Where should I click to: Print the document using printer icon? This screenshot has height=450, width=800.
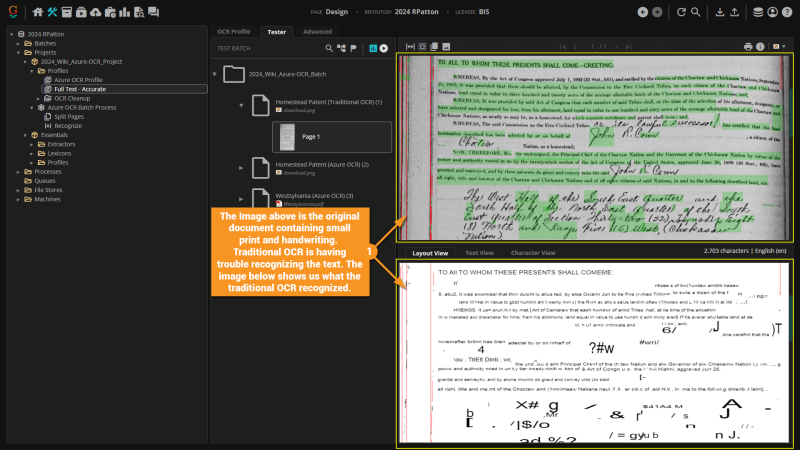pyautogui.click(x=748, y=46)
